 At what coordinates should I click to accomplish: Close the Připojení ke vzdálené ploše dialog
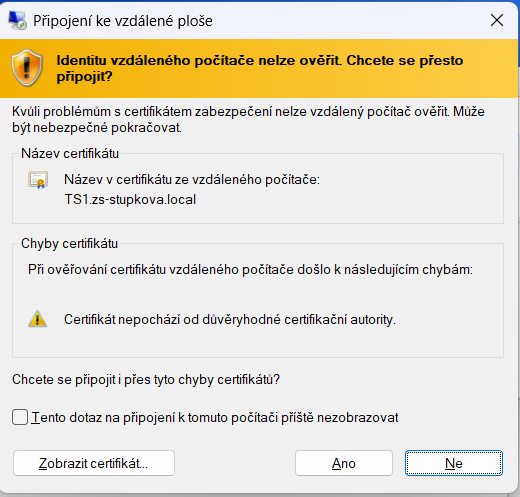pyautogui.click(x=497, y=20)
